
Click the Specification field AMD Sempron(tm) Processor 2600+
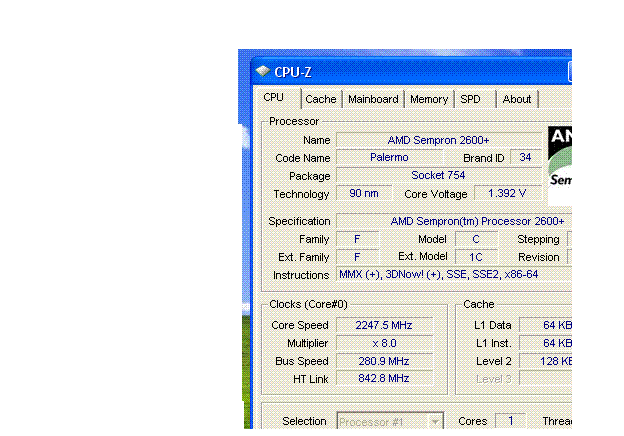[454, 221]
